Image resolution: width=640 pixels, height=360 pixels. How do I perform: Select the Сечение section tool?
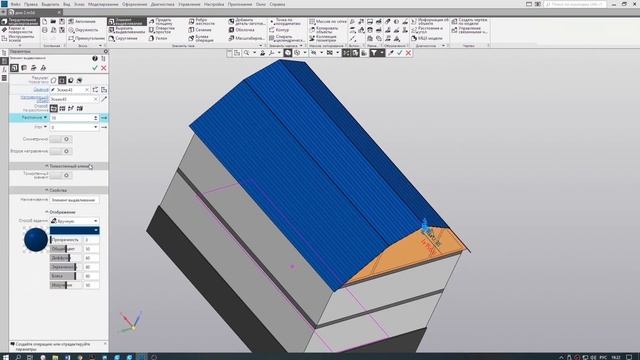pyautogui.click(x=200, y=30)
